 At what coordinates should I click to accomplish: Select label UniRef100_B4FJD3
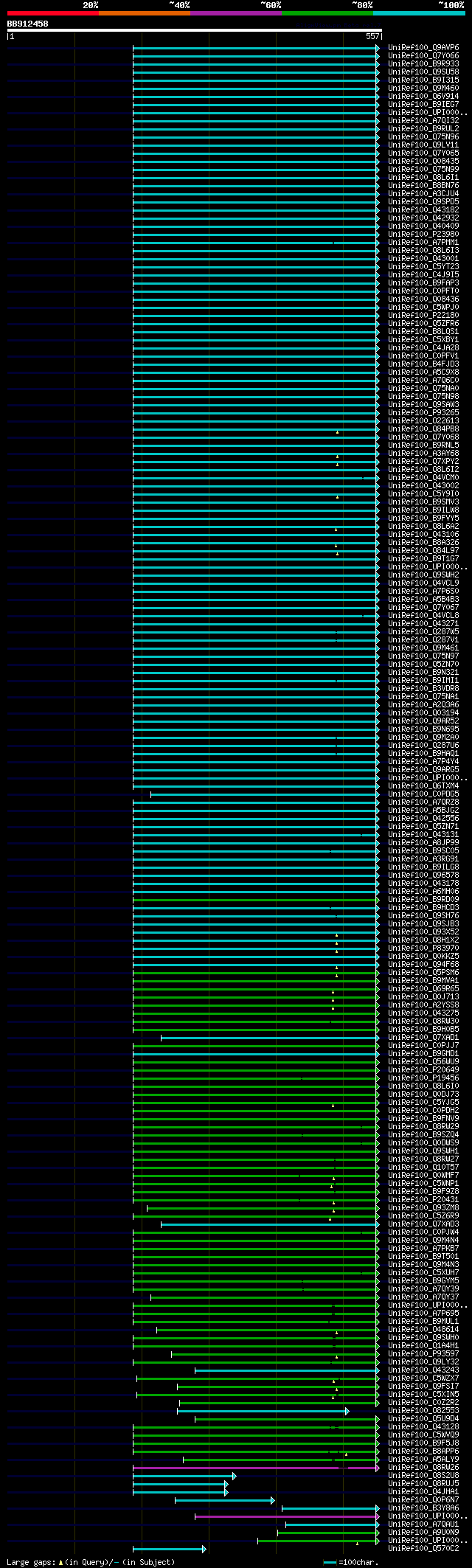(x=423, y=364)
